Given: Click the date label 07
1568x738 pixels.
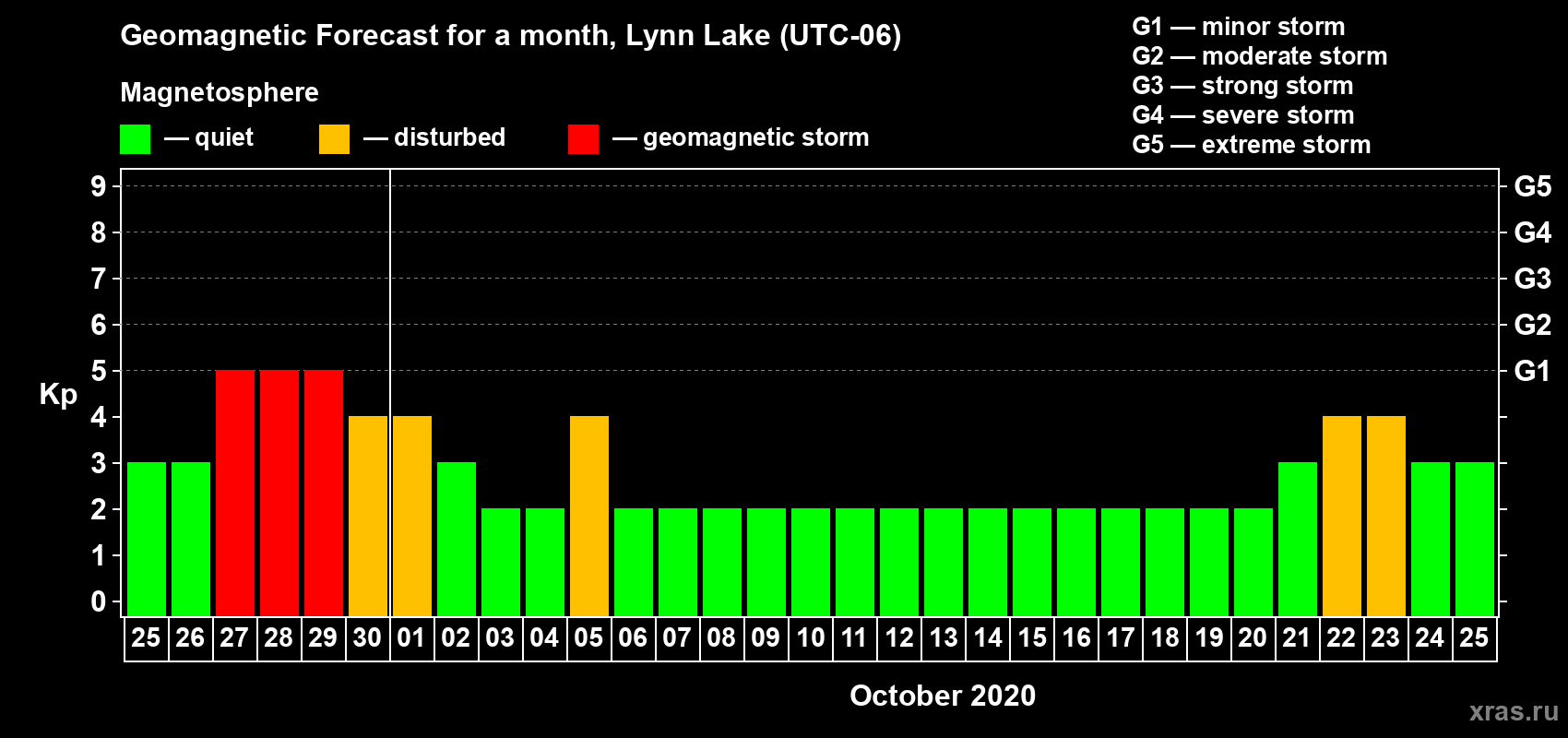Looking at the screenshot, I should (677, 638).
